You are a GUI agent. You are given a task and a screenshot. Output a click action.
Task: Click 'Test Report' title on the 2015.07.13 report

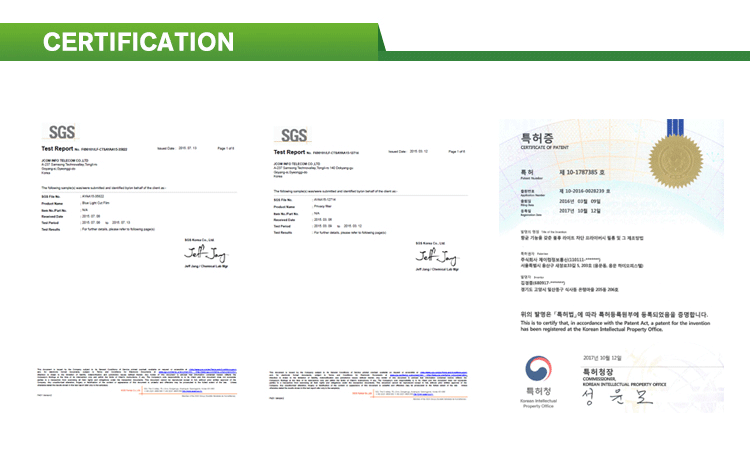pyautogui.click(x=57, y=149)
